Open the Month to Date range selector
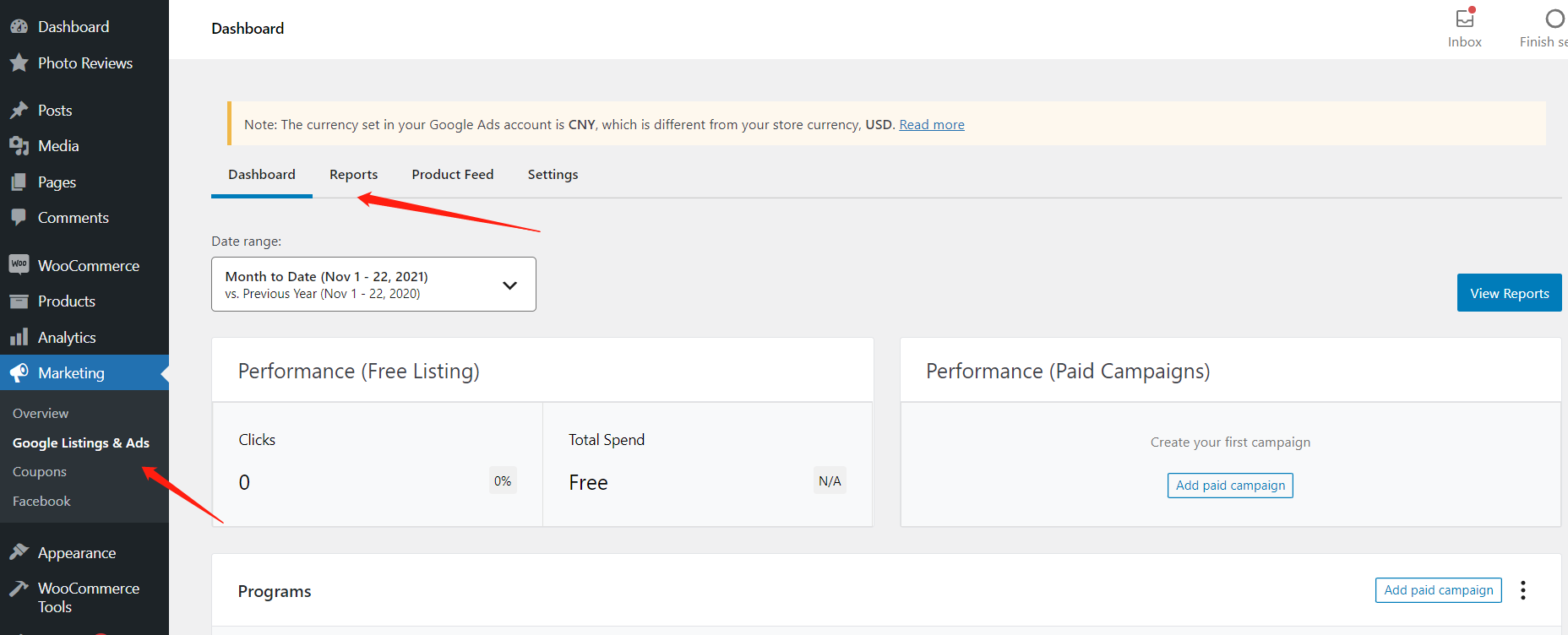Viewport: 1568px width, 635px height. (373, 285)
